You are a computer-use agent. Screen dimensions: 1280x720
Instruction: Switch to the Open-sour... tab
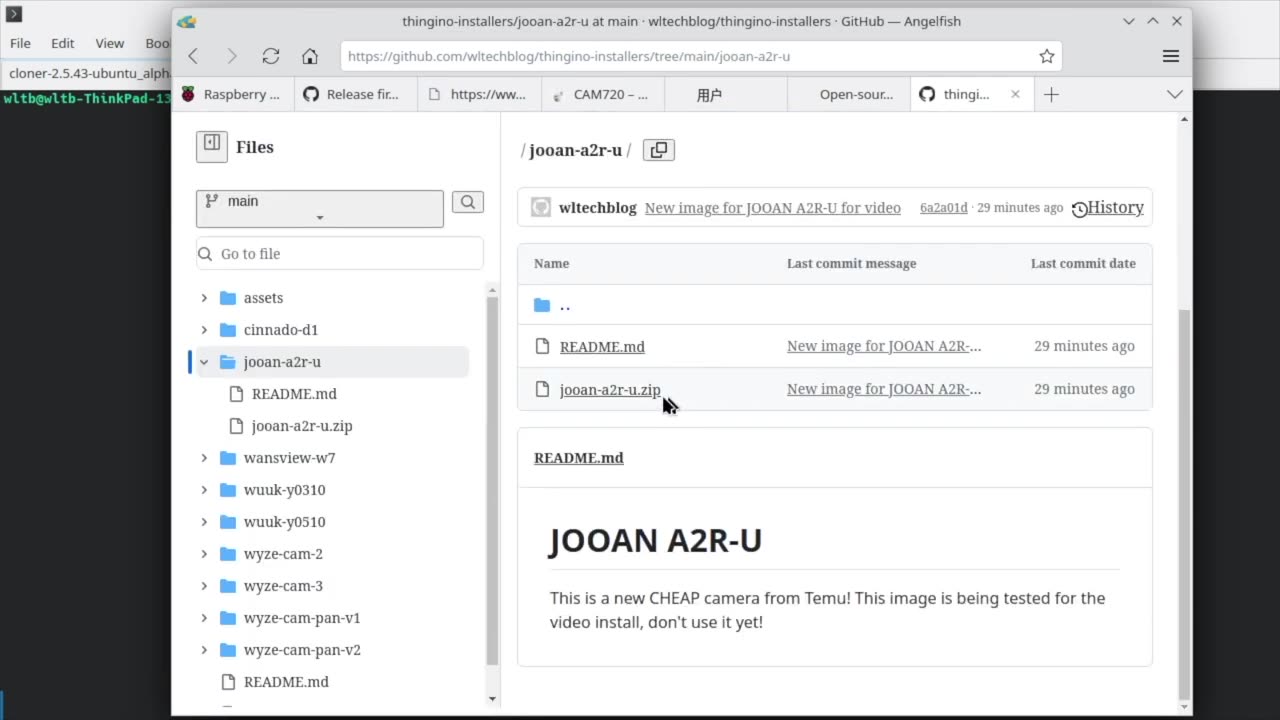(x=848, y=94)
